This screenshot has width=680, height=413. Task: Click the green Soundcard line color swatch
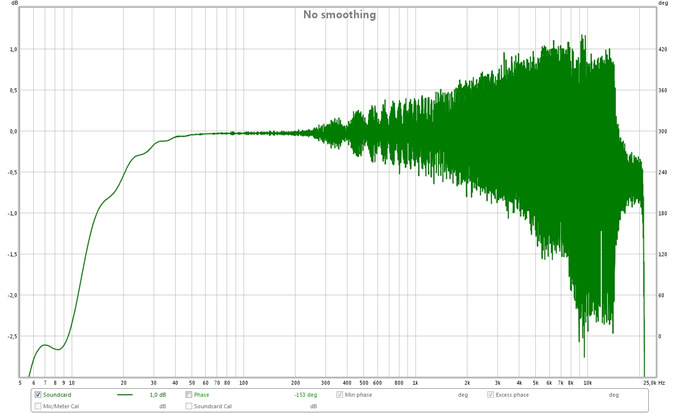point(125,395)
